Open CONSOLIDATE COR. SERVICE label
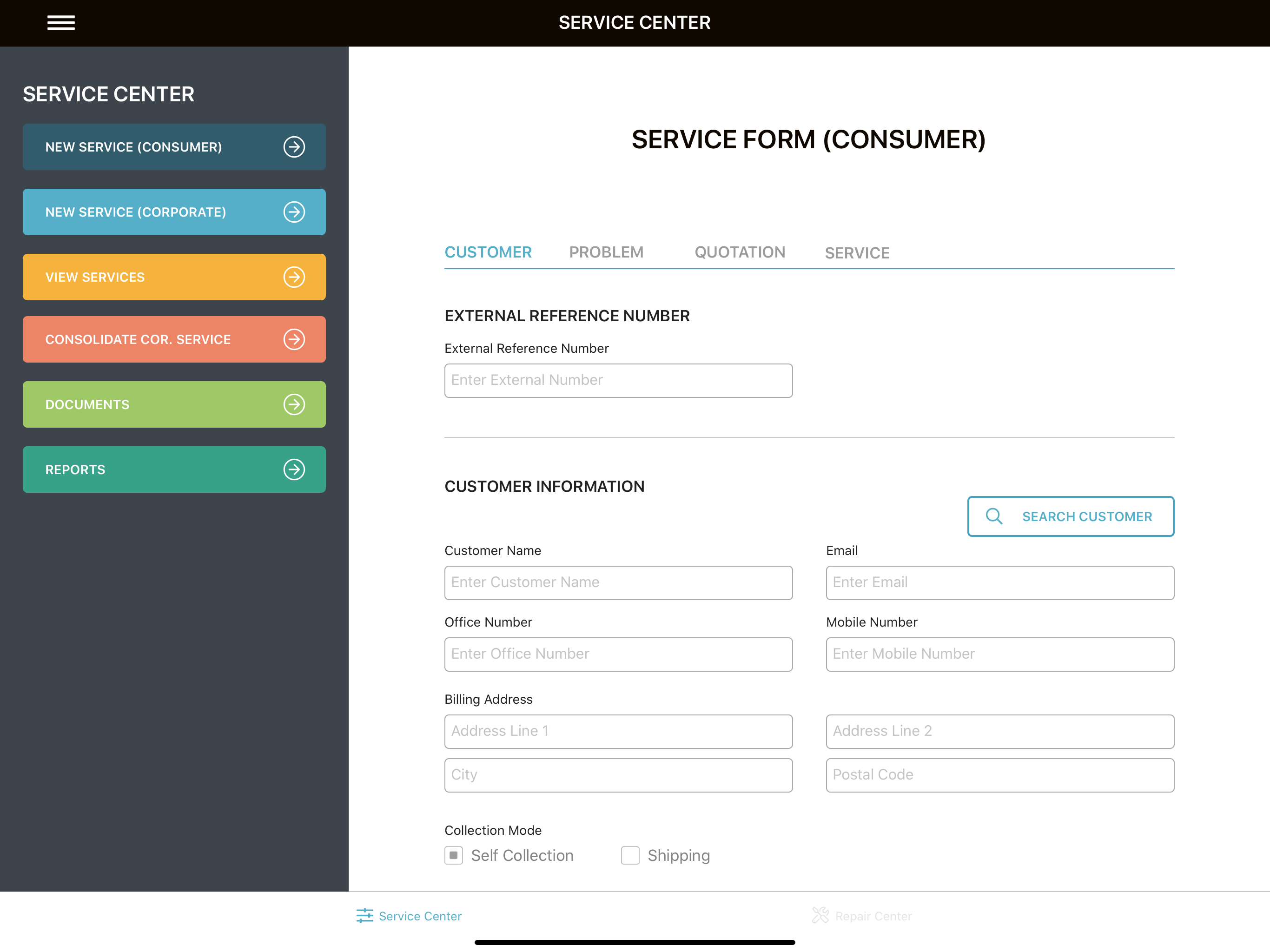Image resolution: width=1270 pixels, height=952 pixels. tap(138, 339)
